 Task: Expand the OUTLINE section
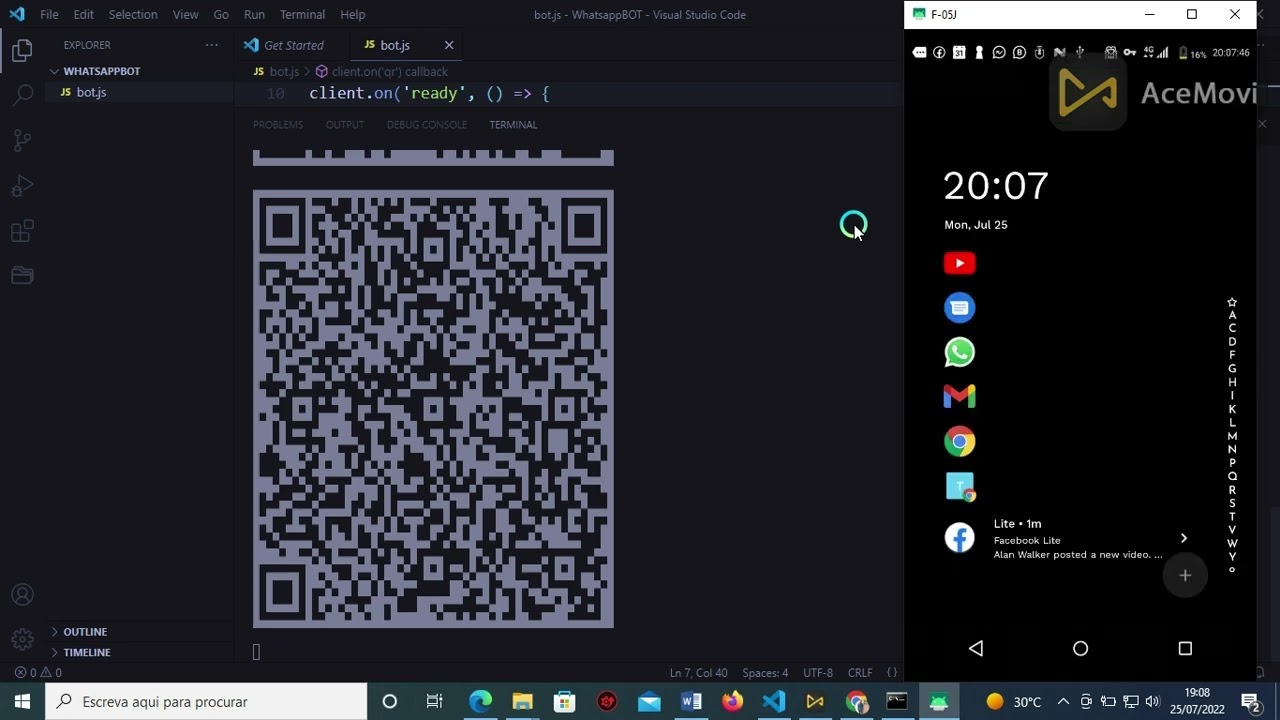pyautogui.click(x=85, y=632)
